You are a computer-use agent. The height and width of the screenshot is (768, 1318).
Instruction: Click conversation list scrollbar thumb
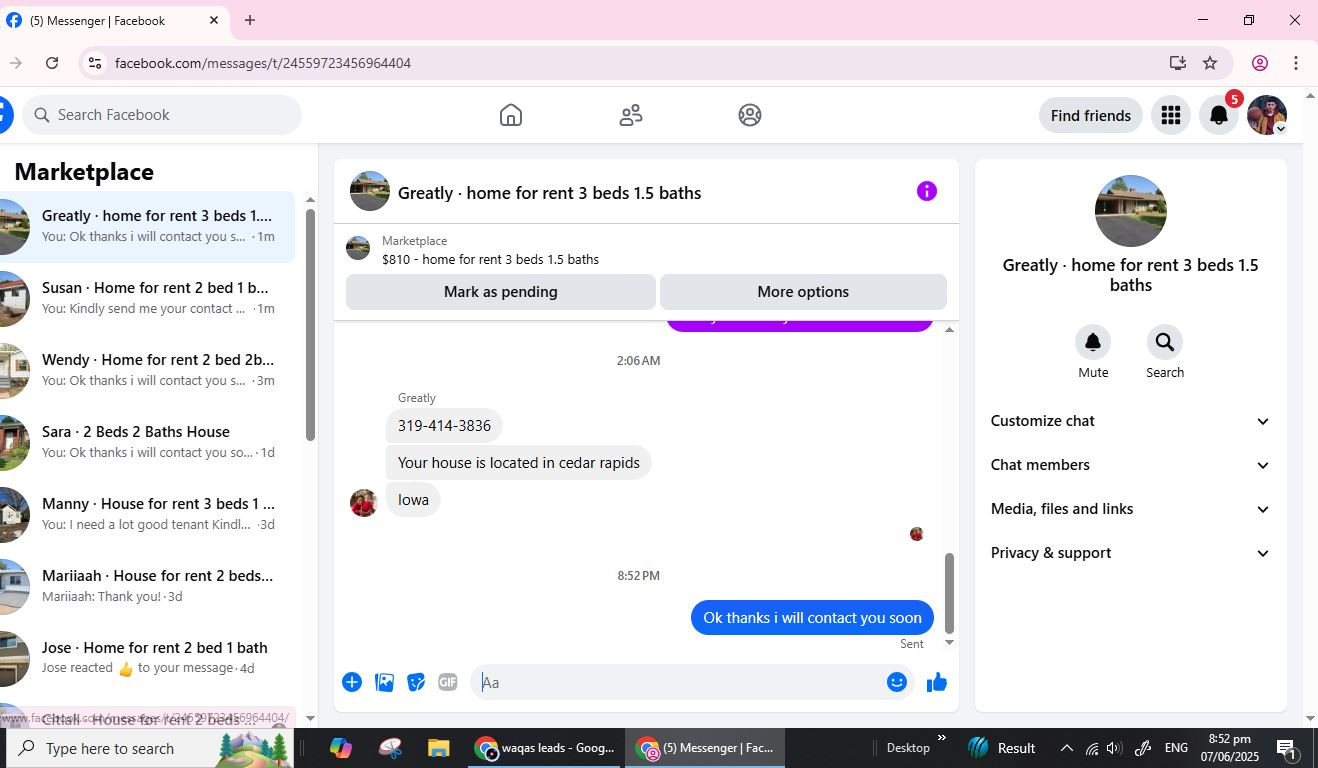click(310, 324)
